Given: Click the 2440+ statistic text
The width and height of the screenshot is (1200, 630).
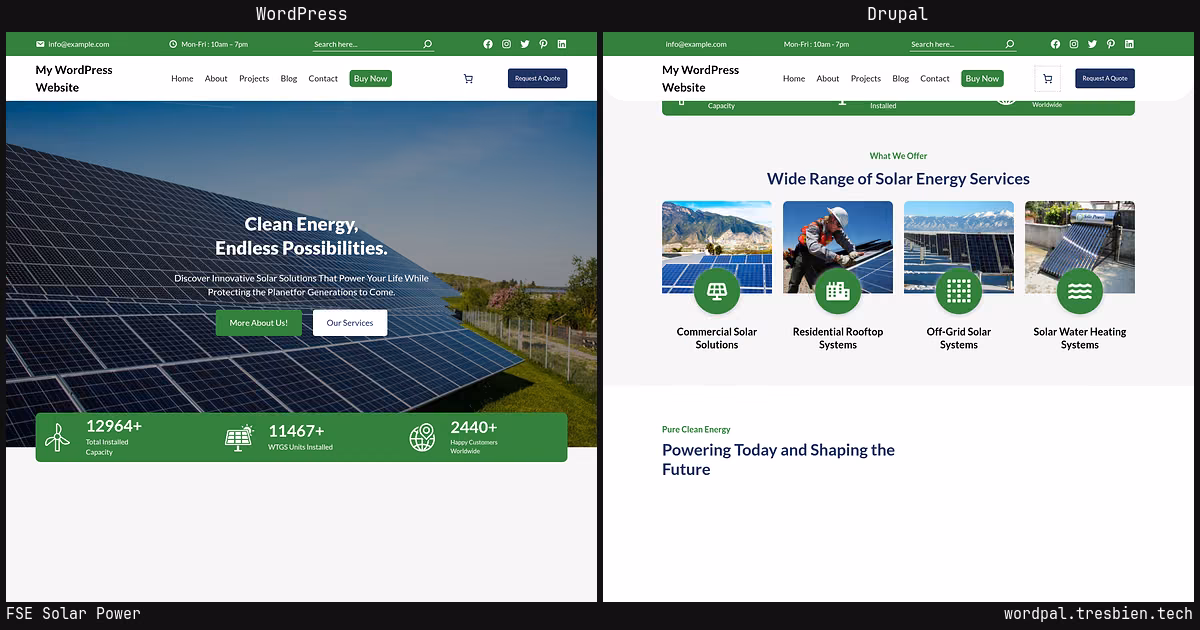Looking at the screenshot, I should [472, 427].
